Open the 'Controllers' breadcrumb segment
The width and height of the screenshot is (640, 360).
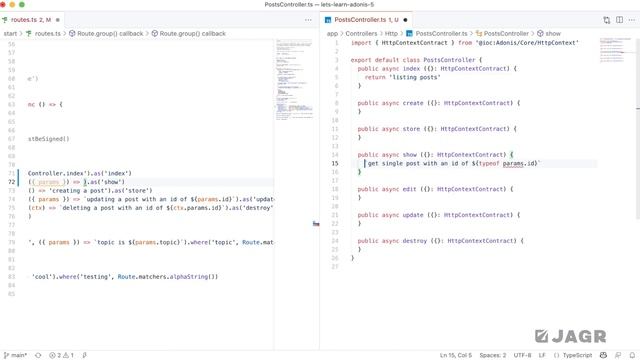[361, 33]
